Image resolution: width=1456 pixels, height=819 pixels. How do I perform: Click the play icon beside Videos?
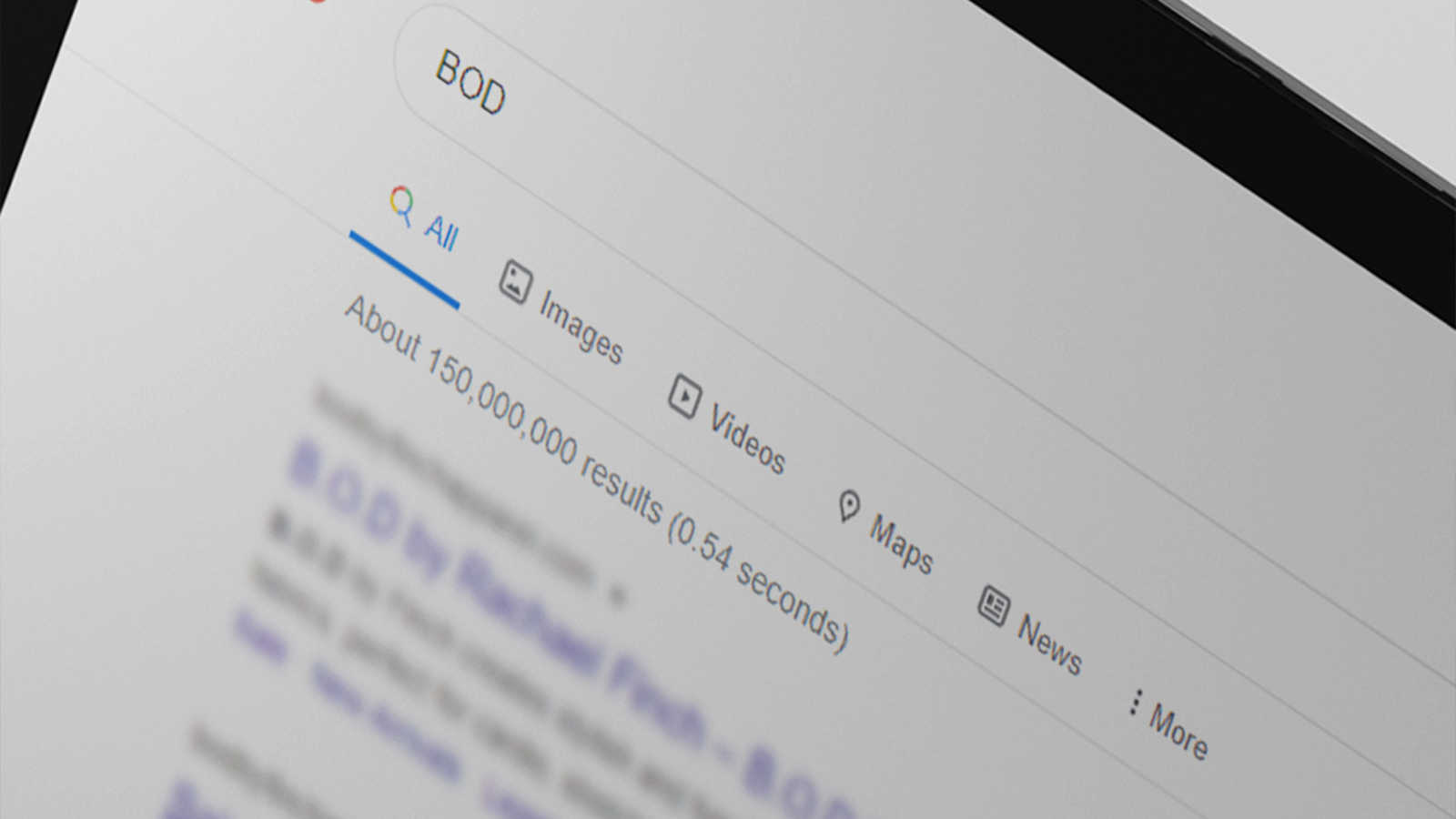pos(683,396)
